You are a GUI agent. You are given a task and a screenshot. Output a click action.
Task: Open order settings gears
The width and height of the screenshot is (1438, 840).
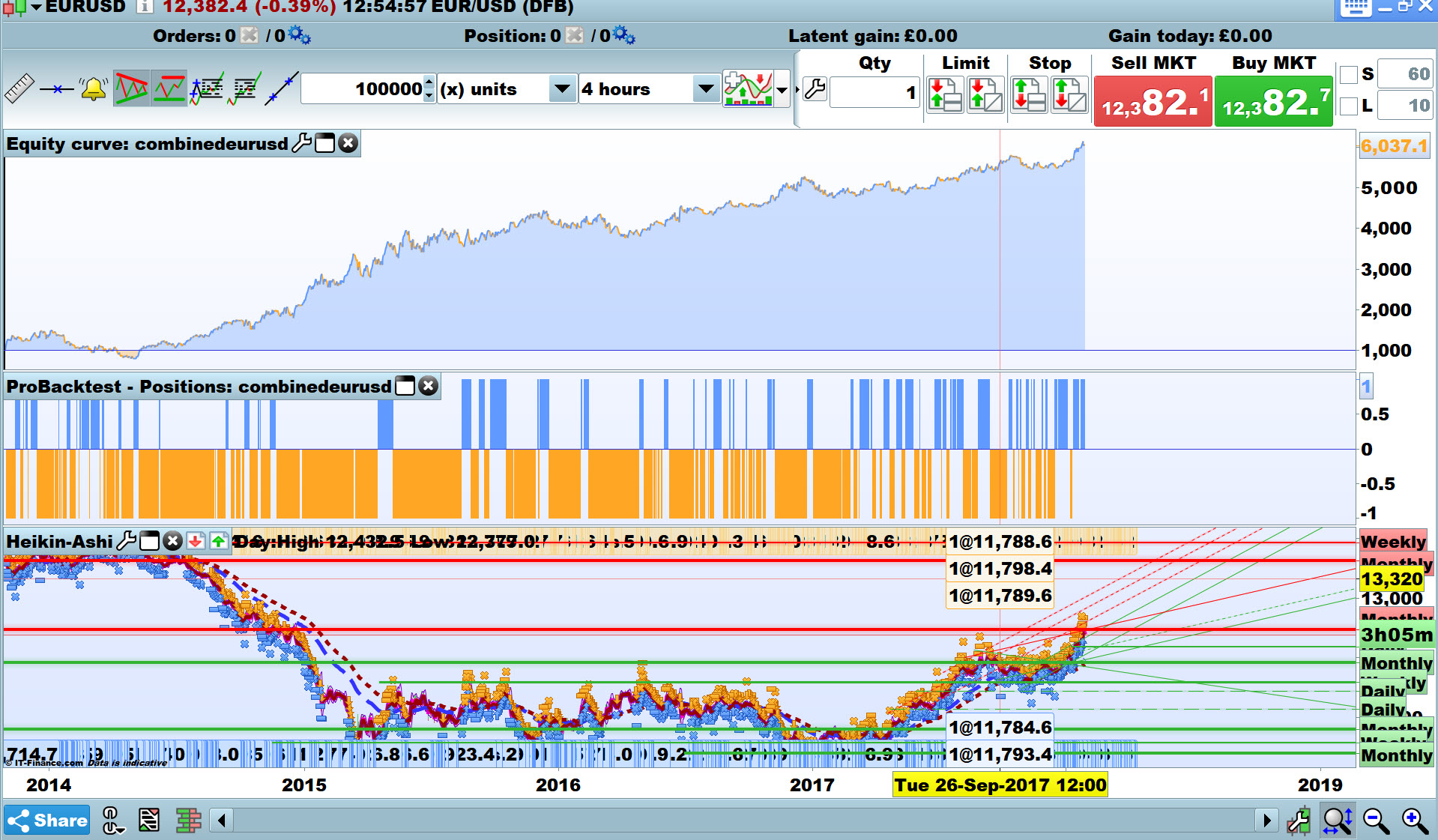click(300, 35)
